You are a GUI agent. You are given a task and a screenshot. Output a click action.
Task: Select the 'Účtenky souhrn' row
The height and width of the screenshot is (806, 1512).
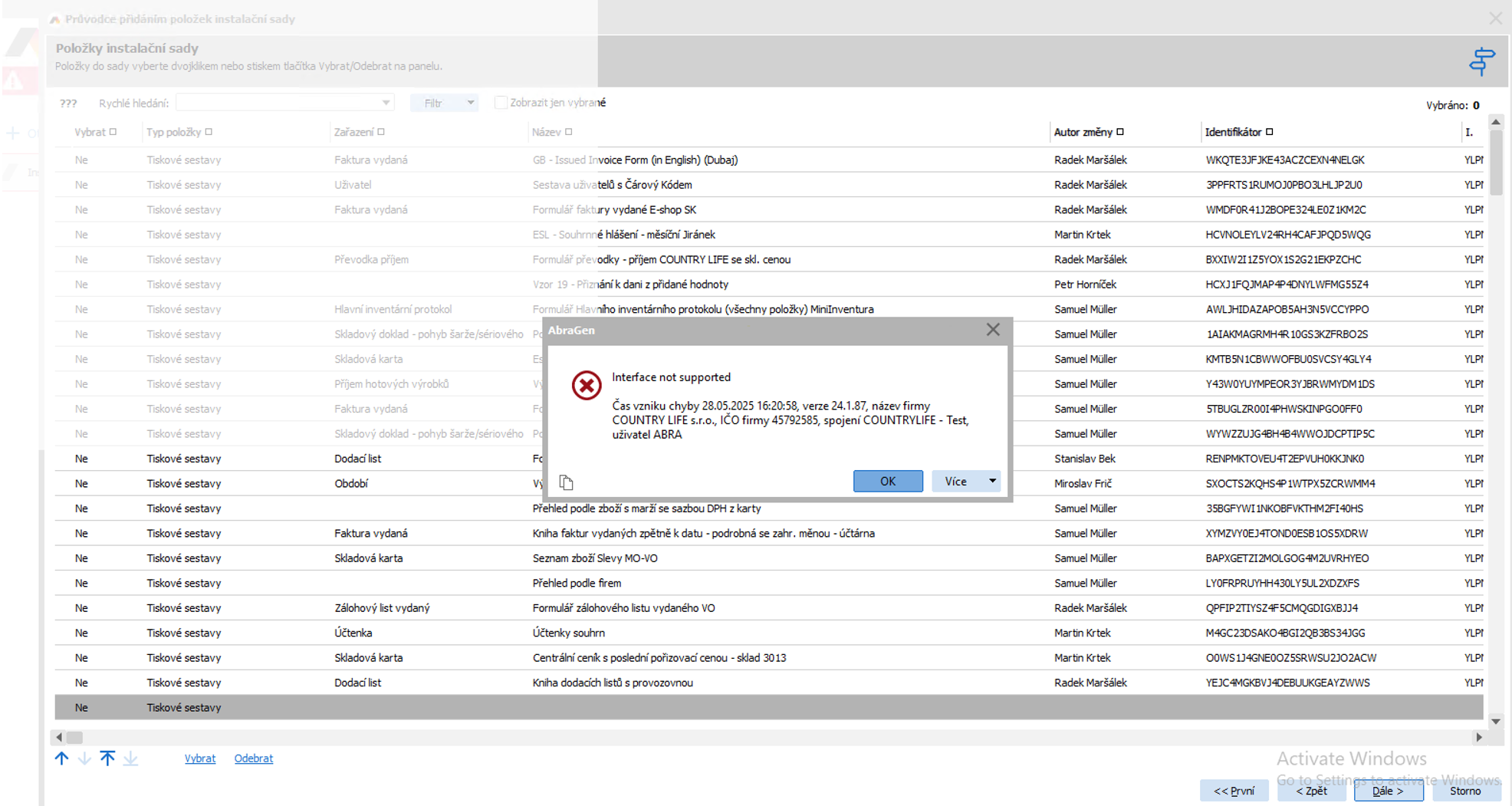(x=568, y=633)
